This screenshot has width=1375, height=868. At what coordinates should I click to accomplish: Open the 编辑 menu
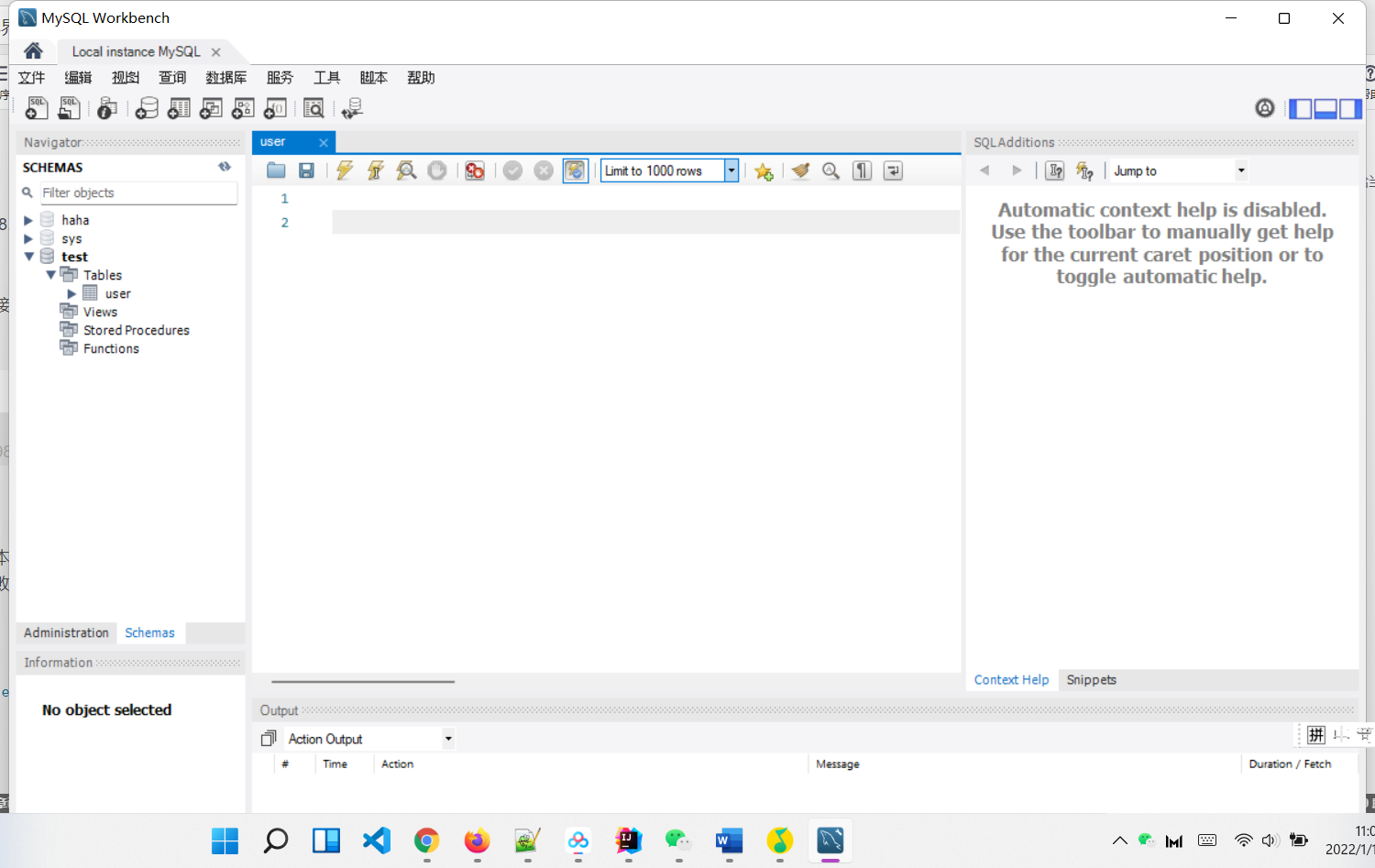78,78
